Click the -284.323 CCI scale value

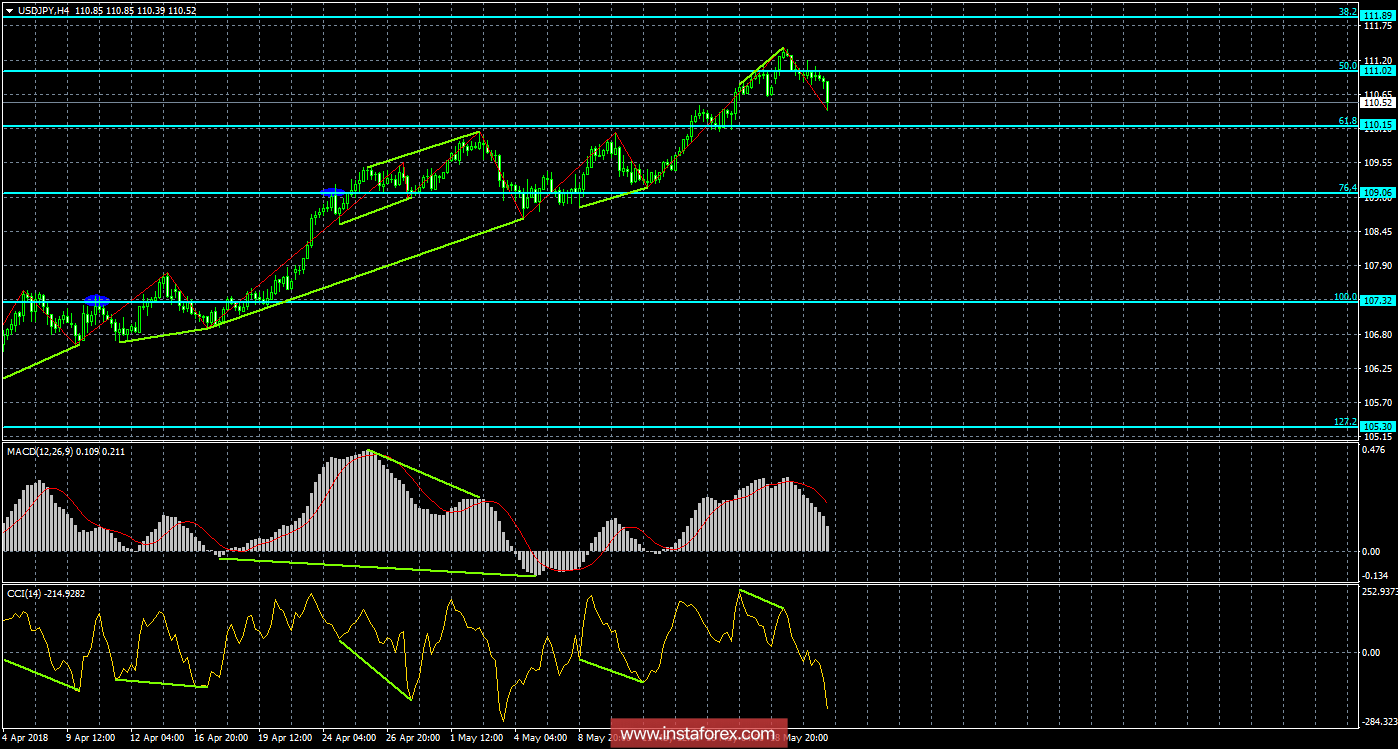(1380, 722)
